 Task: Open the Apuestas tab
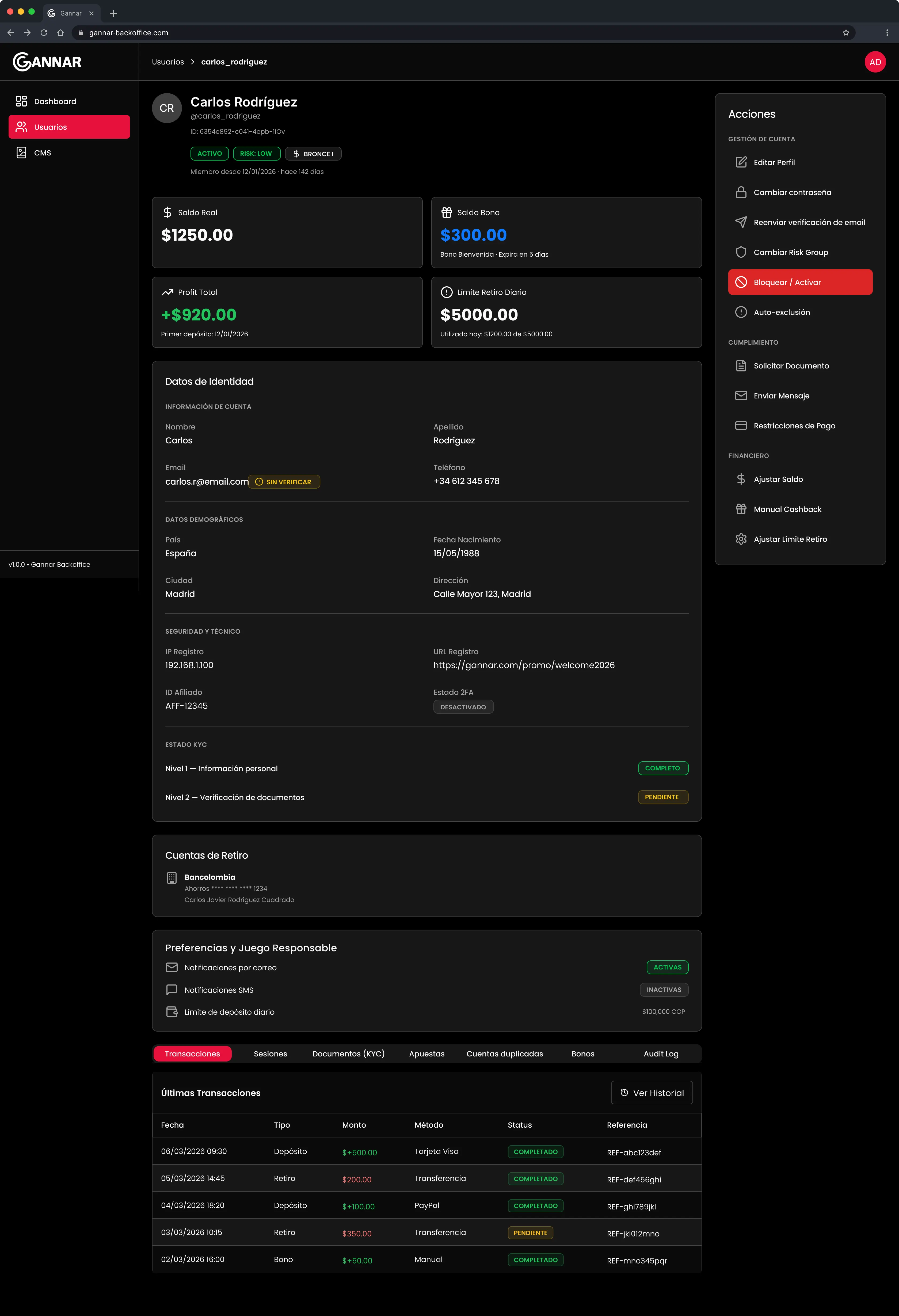point(427,1054)
